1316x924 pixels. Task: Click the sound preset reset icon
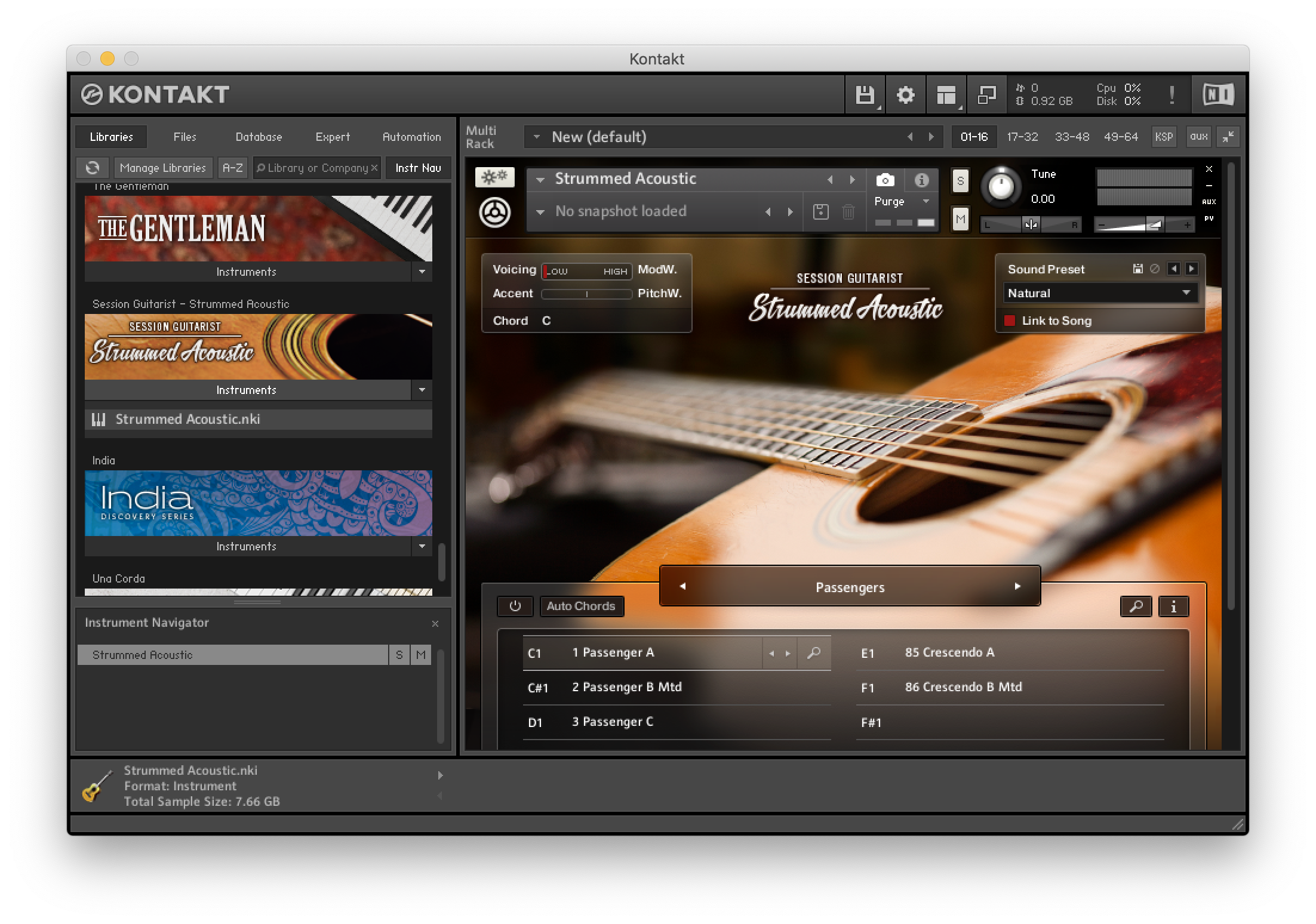(x=1155, y=269)
